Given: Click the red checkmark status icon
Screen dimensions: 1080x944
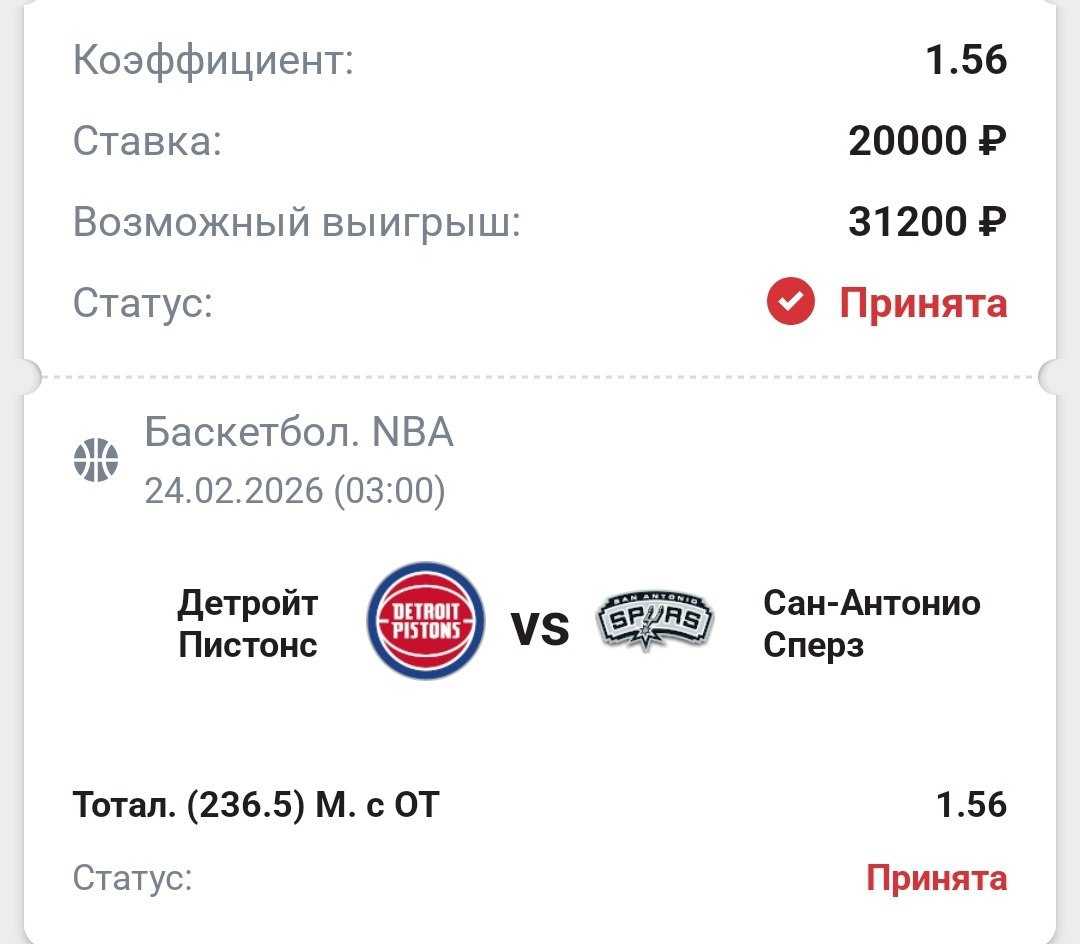Looking at the screenshot, I should tap(790, 302).
